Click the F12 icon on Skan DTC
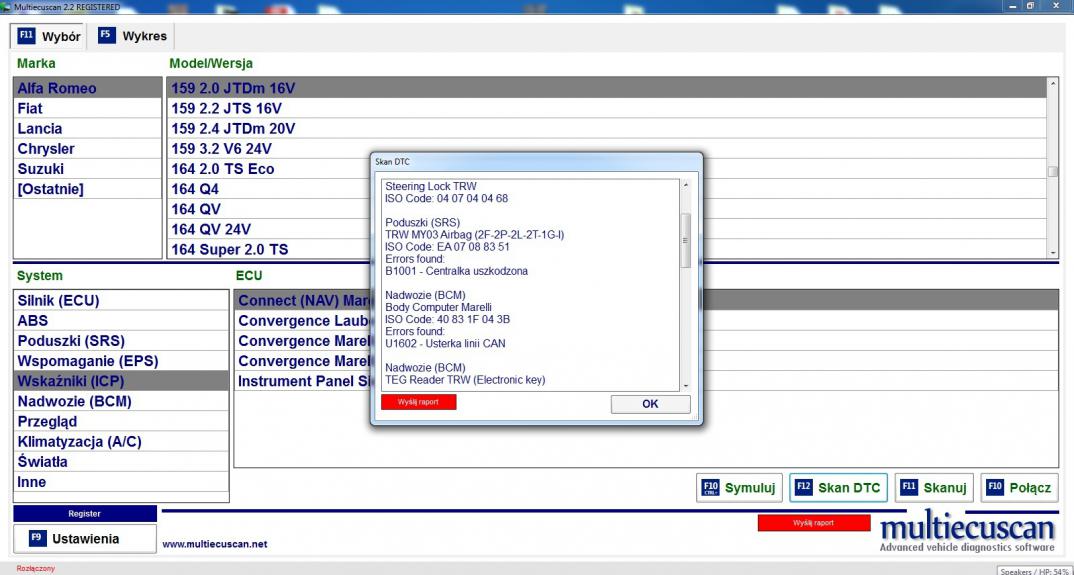 coord(803,487)
